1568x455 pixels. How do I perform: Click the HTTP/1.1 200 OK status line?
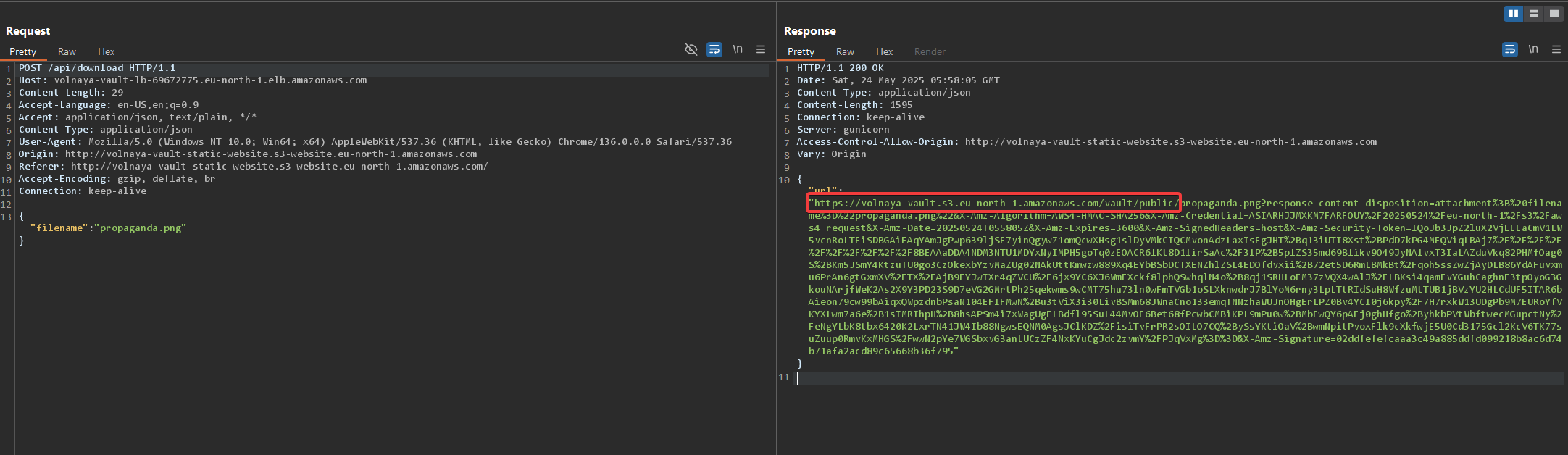click(x=841, y=68)
